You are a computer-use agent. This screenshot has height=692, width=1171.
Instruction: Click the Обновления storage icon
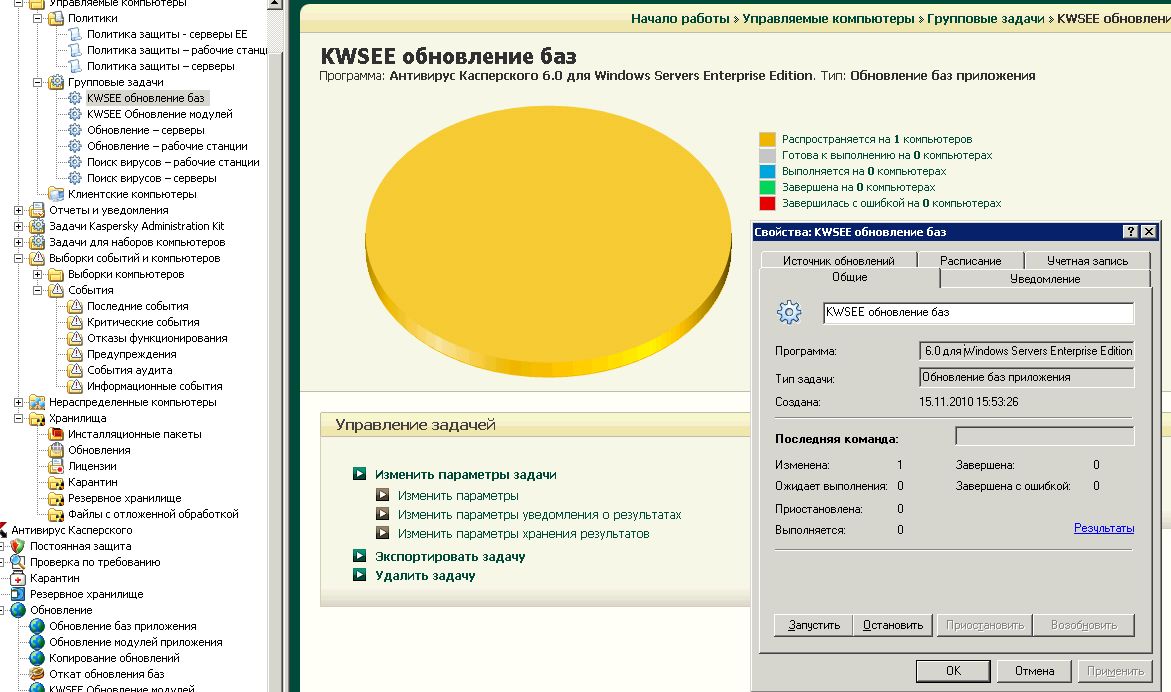(x=56, y=450)
